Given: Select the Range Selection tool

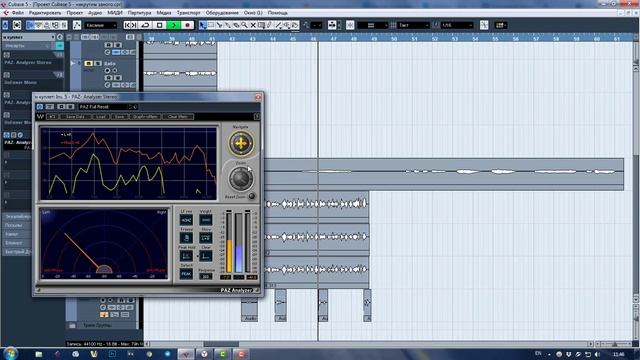Looking at the screenshot, I should tap(211, 25).
